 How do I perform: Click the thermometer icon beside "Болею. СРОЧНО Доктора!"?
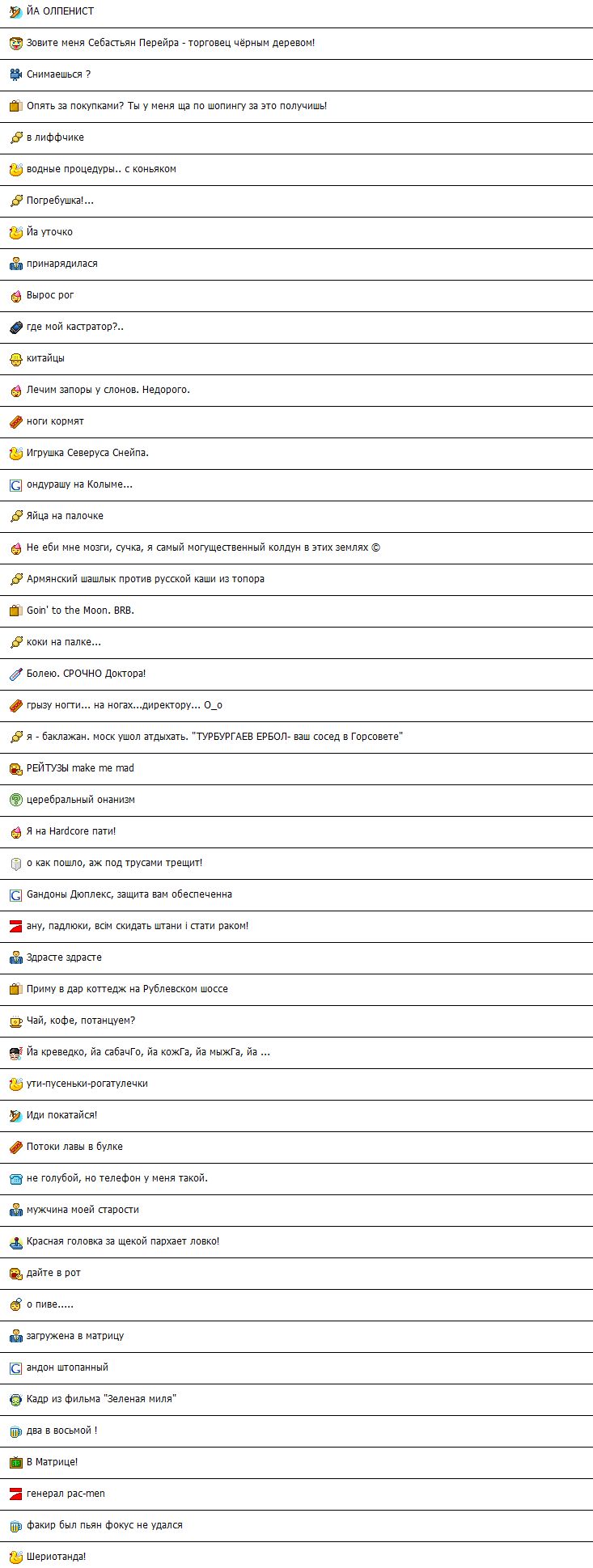(x=15, y=674)
